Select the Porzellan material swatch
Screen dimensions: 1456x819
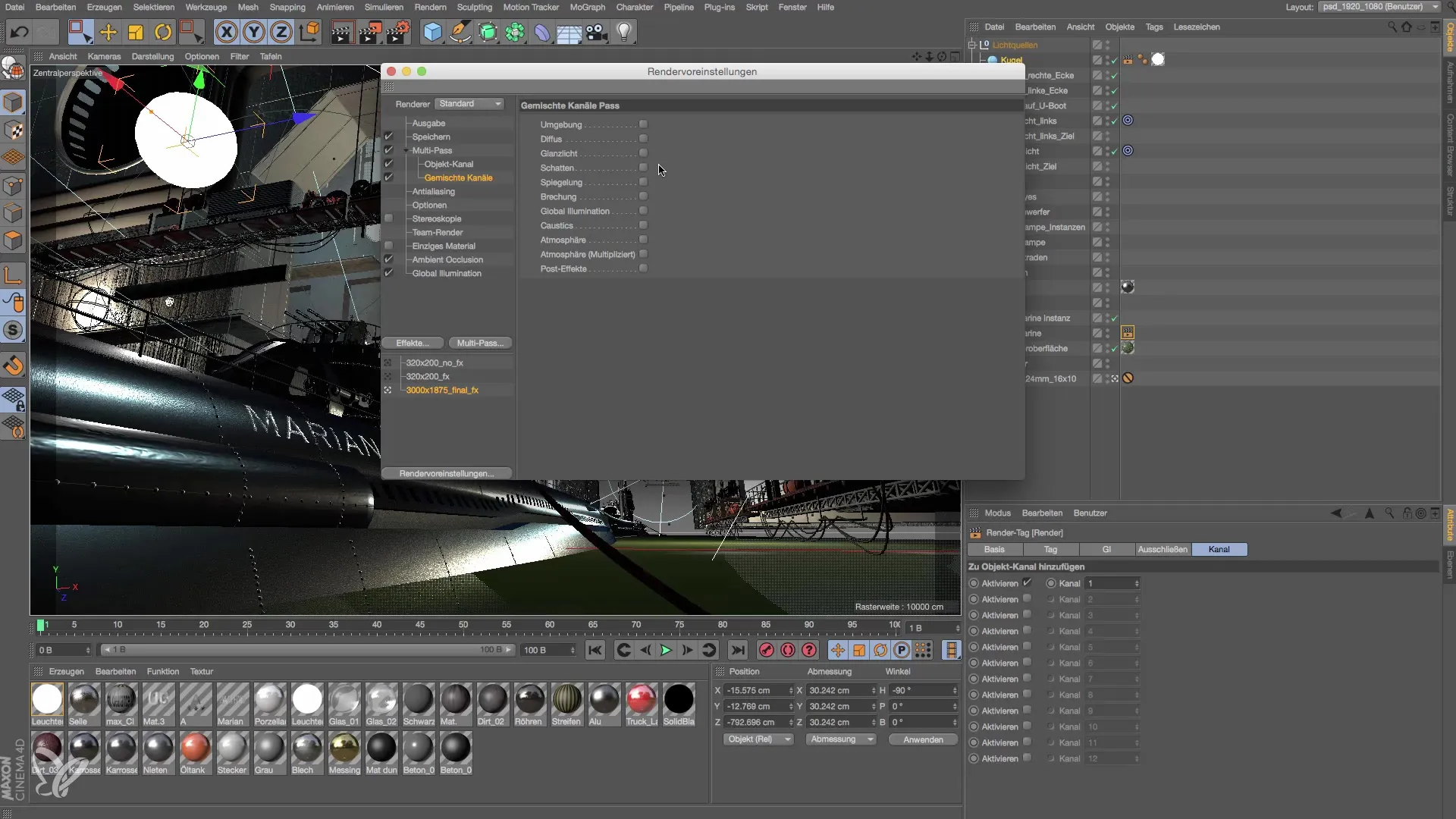point(269,704)
